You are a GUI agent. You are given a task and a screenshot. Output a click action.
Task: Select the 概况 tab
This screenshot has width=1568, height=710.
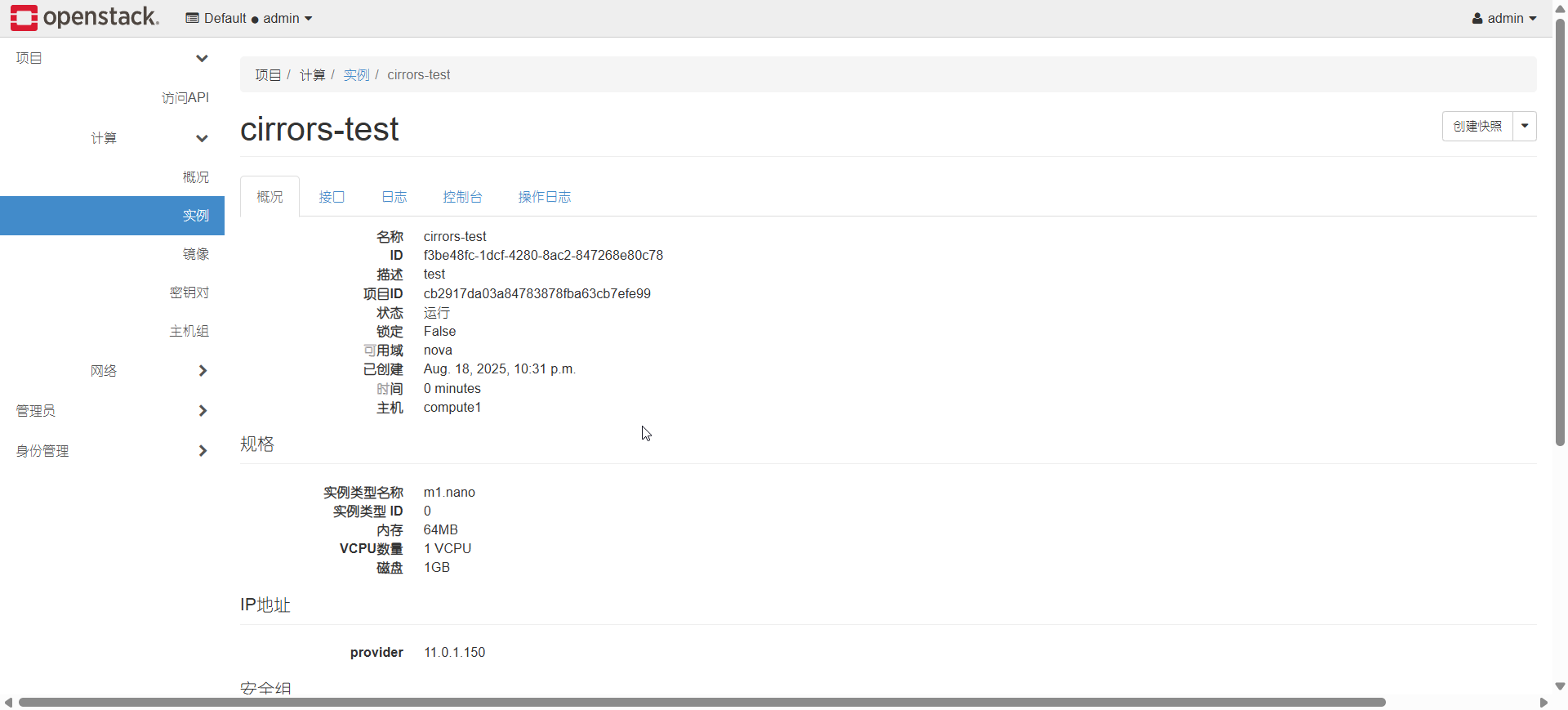pos(269,197)
